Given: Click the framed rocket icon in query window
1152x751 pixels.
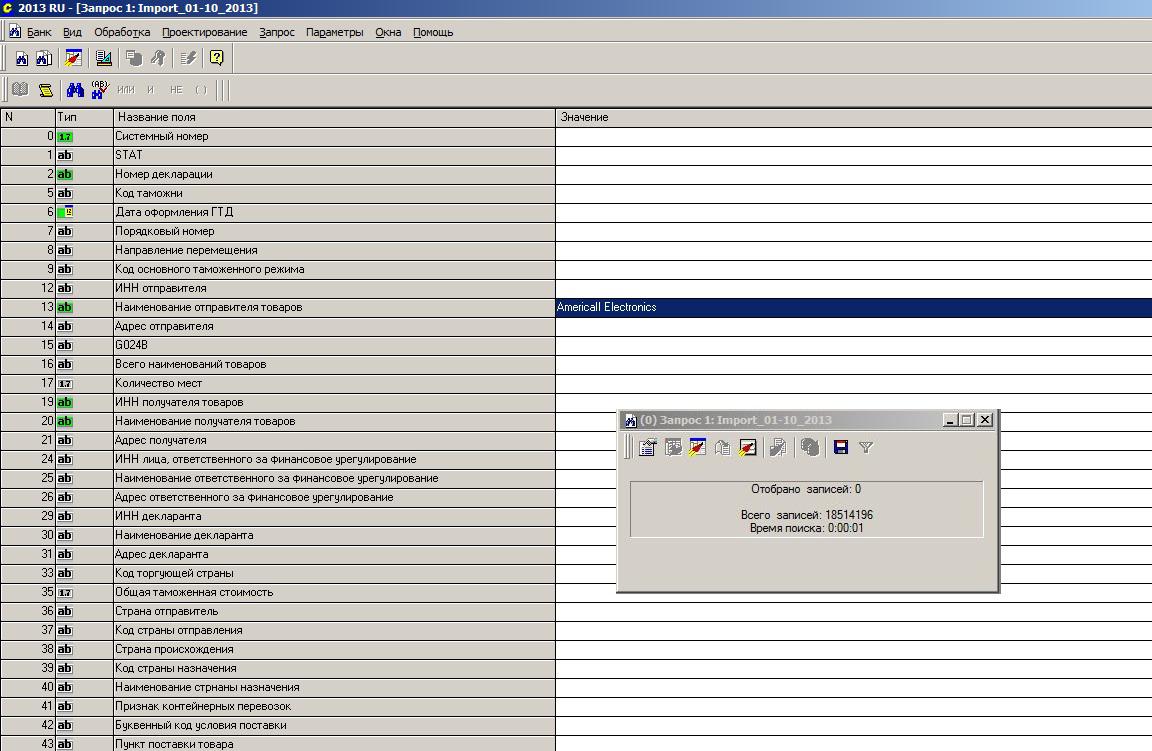Looking at the screenshot, I should pyautogui.click(x=747, y=448).
